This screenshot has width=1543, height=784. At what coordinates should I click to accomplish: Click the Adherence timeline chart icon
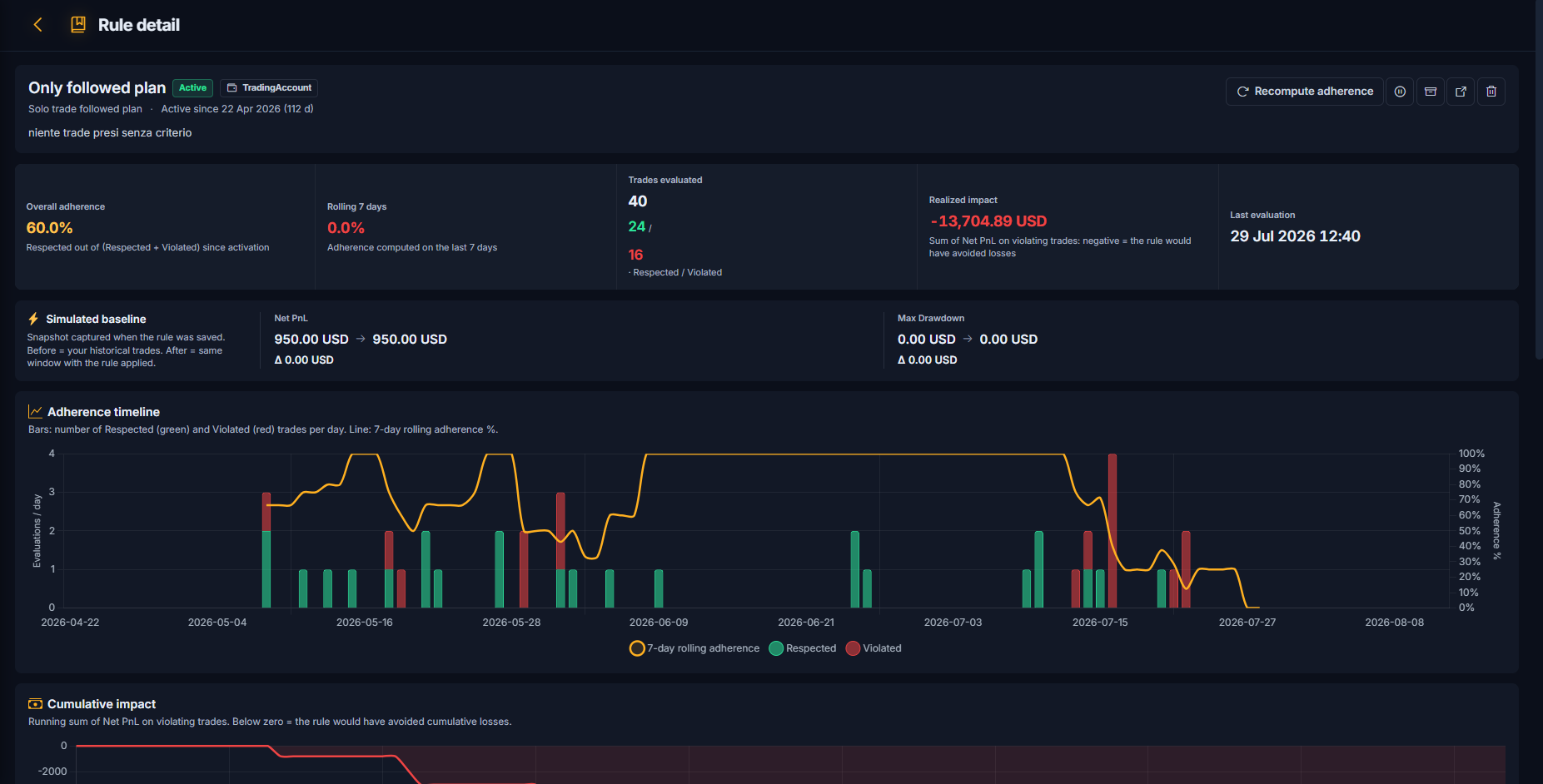coord(35,412)
